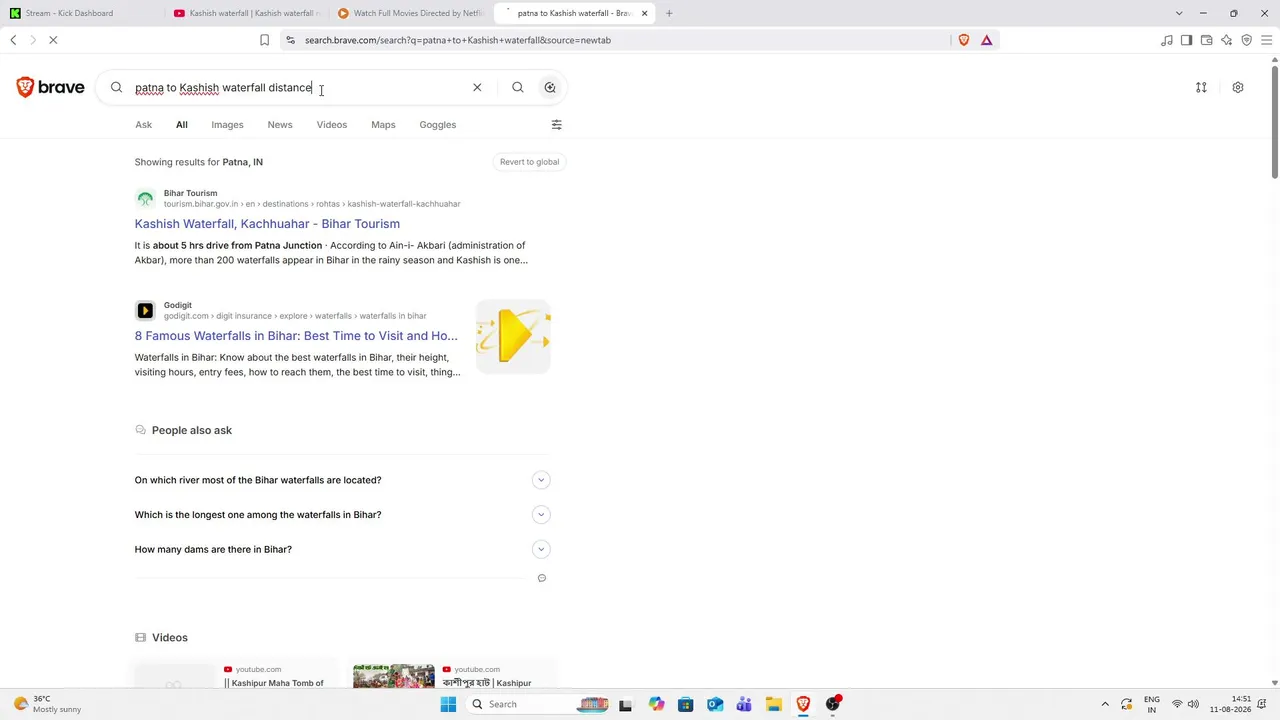1280x720 pixels.
Task: Open Brave Rewards triangle icon
Action: (x=987, y=40)
